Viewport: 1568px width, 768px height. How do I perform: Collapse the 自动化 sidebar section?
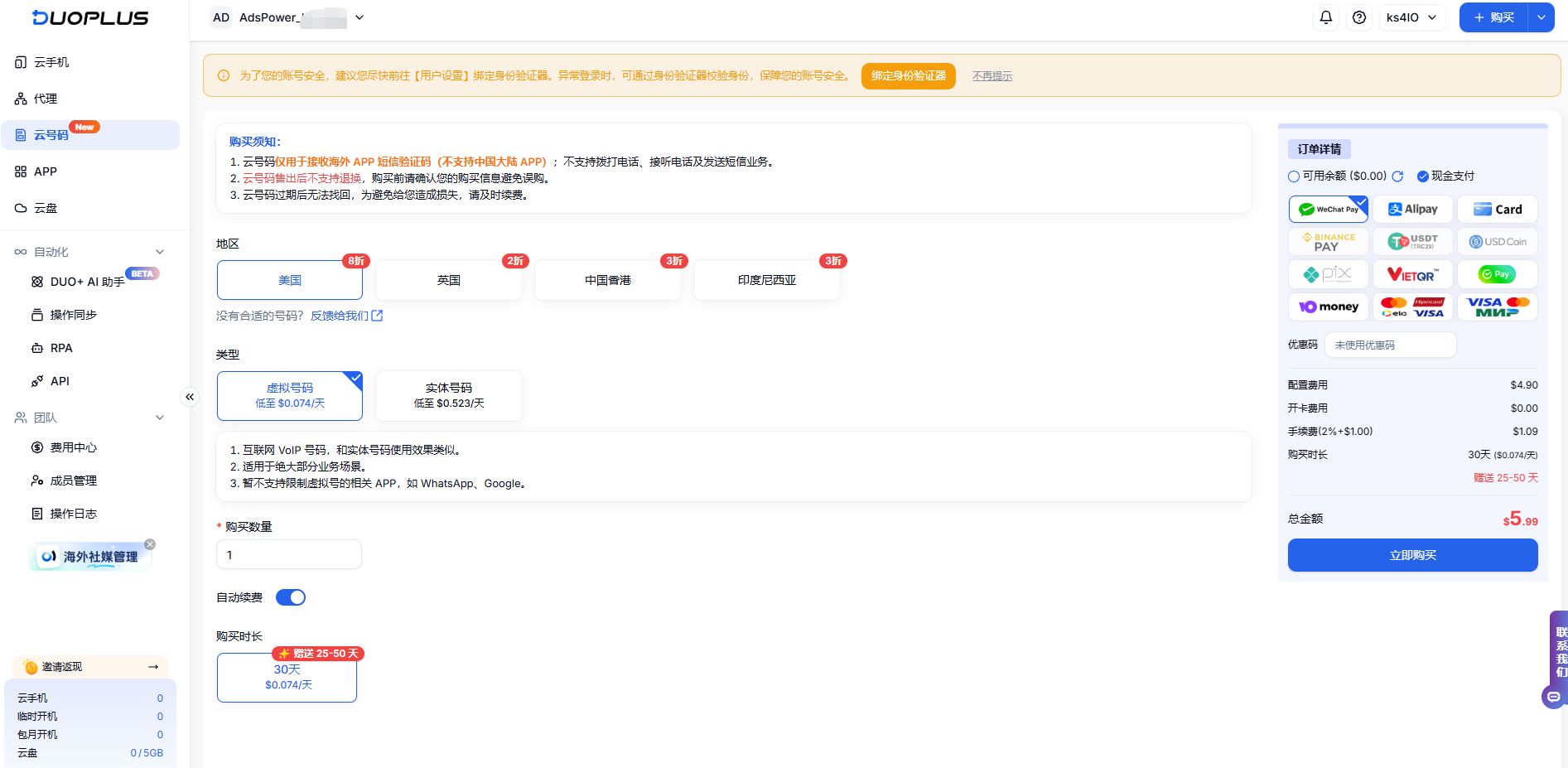tap(159, 251)
